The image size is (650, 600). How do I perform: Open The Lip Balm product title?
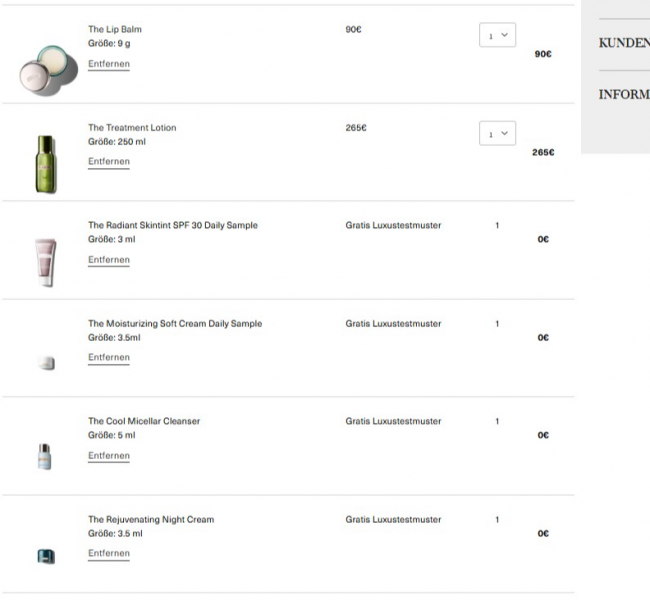click(114, 30)
